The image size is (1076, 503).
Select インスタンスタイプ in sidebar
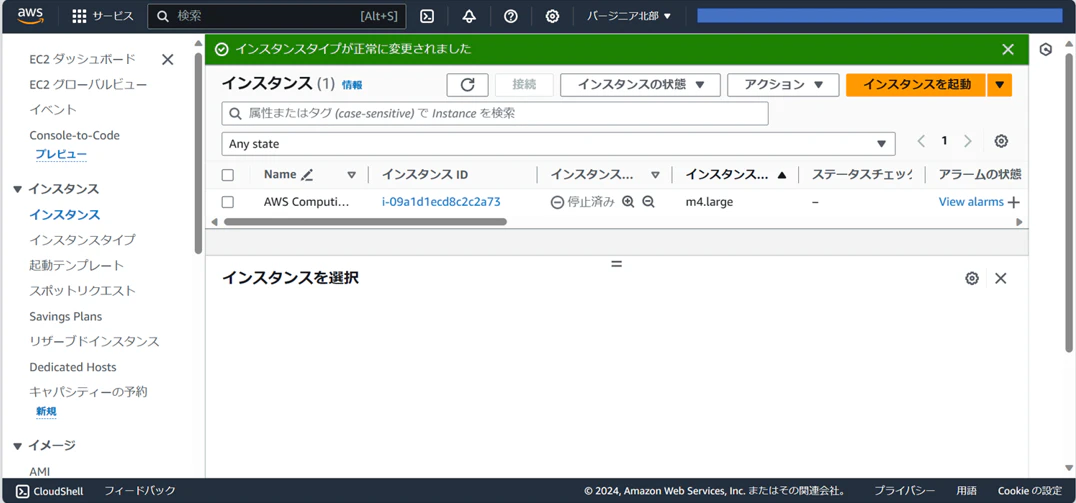(x=82, y=239)
